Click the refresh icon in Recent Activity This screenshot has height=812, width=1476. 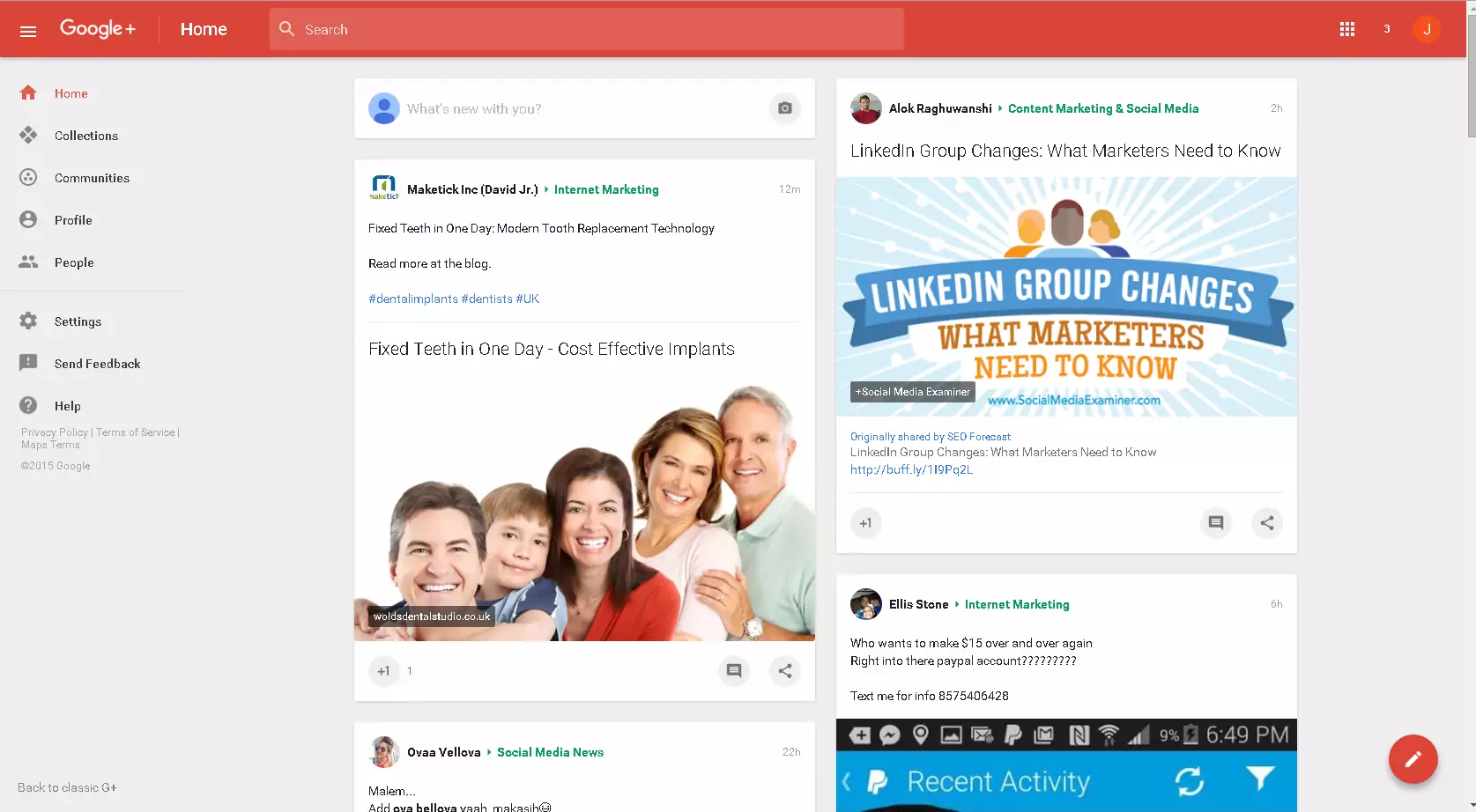coord(1189,781)
